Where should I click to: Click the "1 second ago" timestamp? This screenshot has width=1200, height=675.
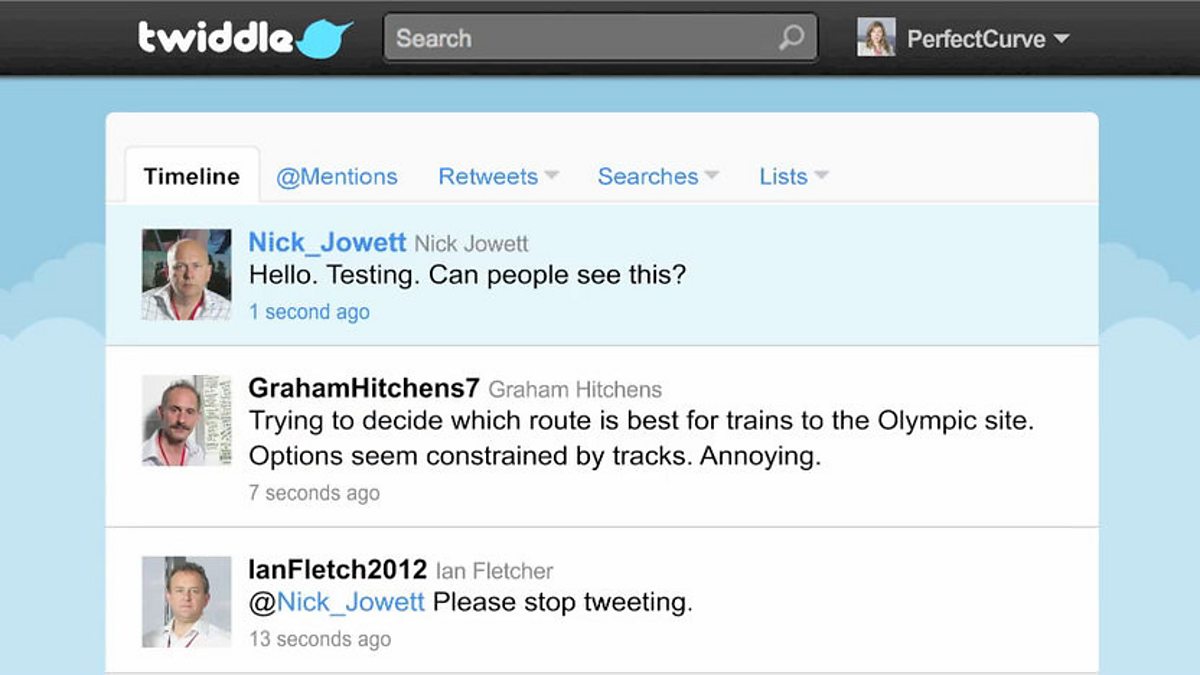click(309, 312)
